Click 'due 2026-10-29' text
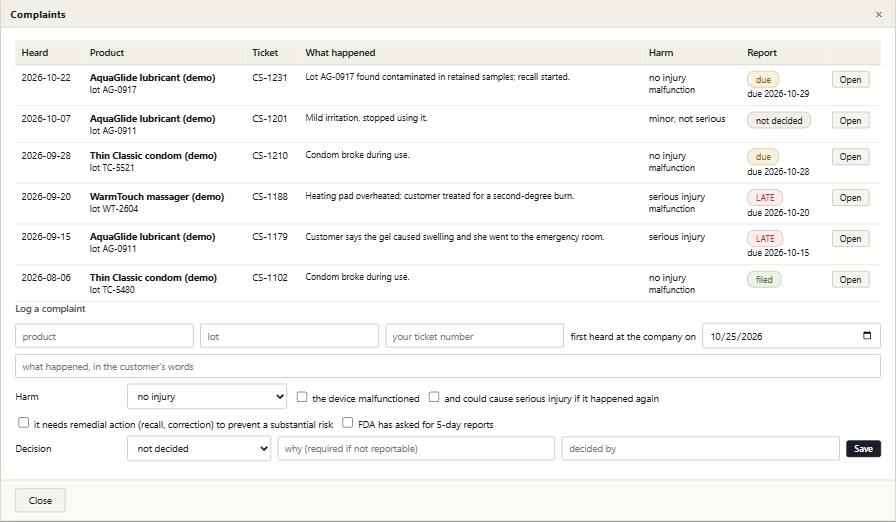 coord(778,94)
